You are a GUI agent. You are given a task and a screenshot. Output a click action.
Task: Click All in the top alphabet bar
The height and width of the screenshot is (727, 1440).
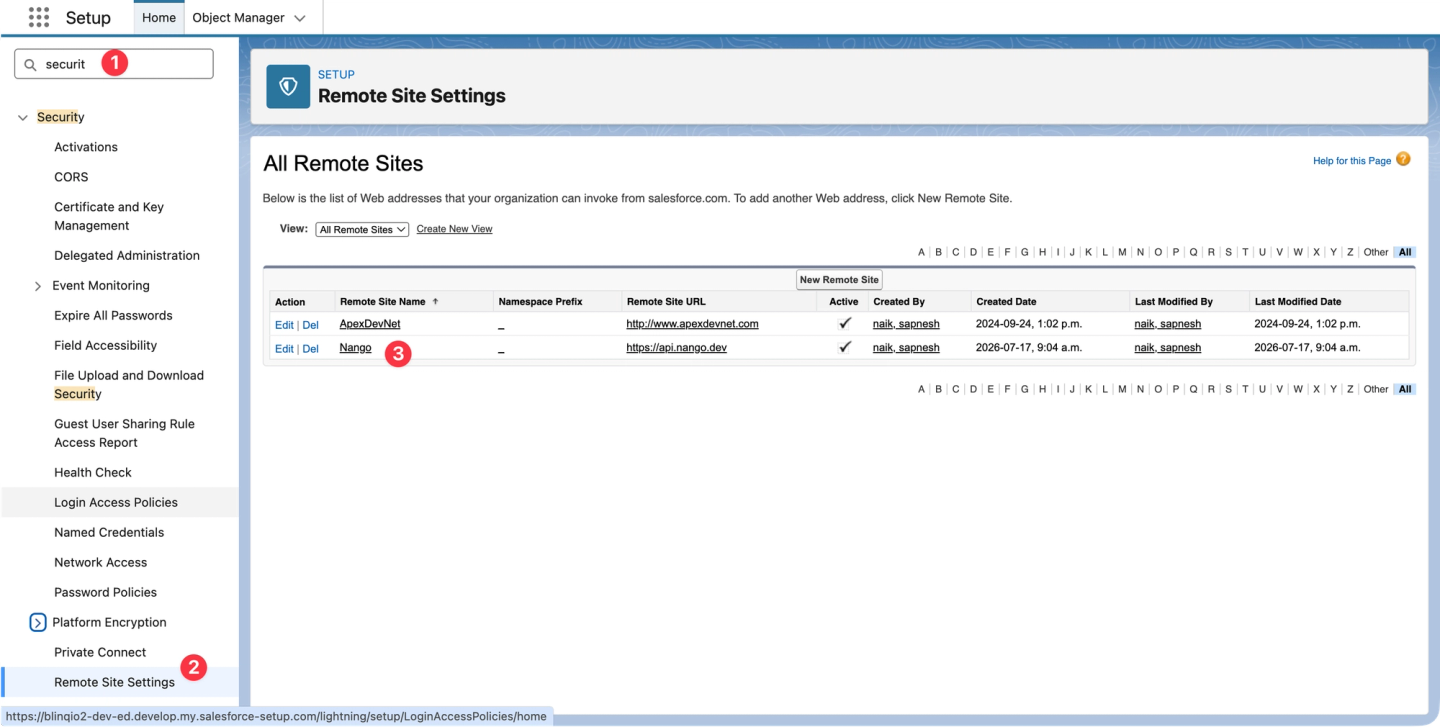[x=1405, y=252]
